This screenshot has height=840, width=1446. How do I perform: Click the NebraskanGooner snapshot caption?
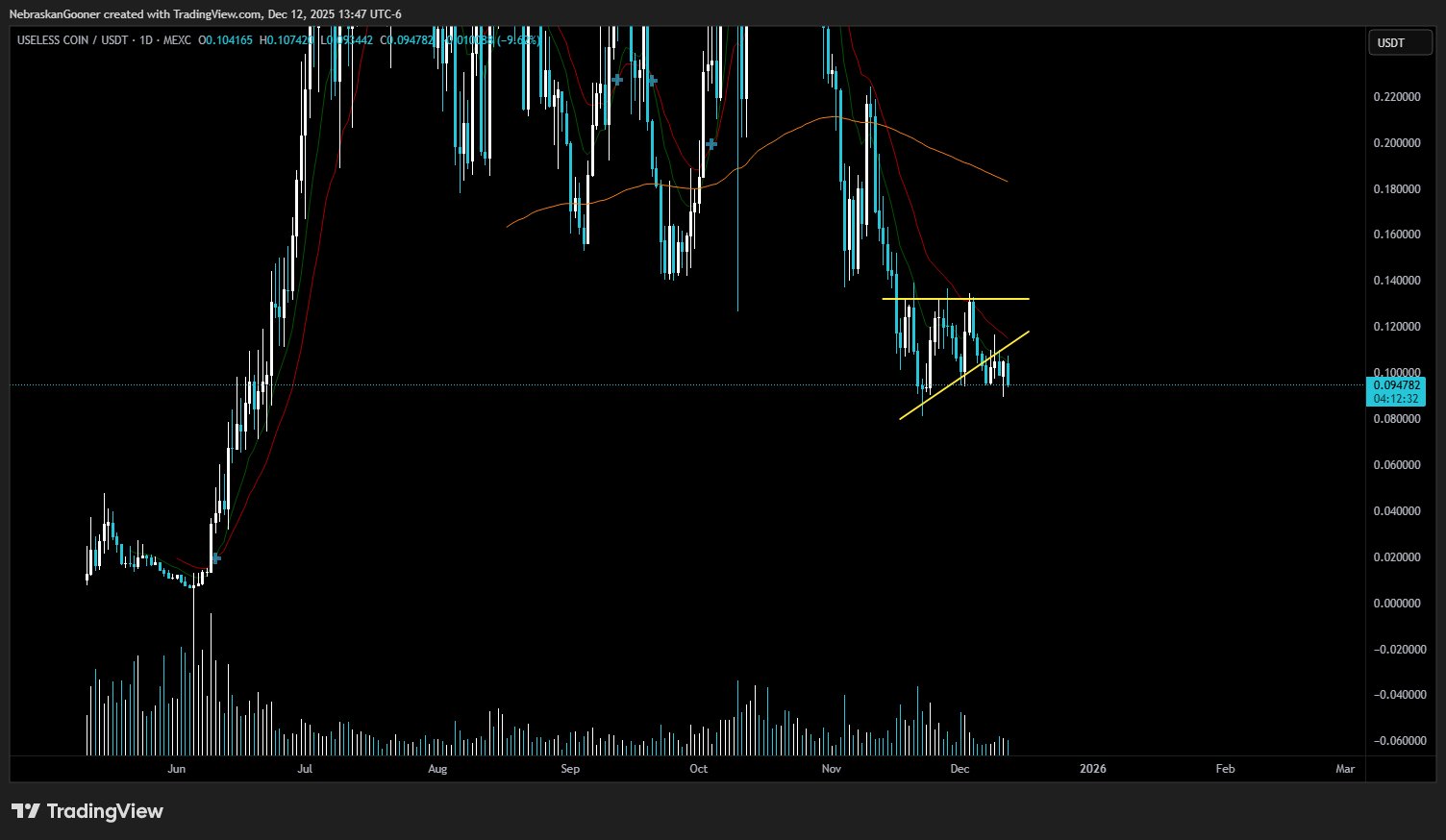(x=205, y=14)
